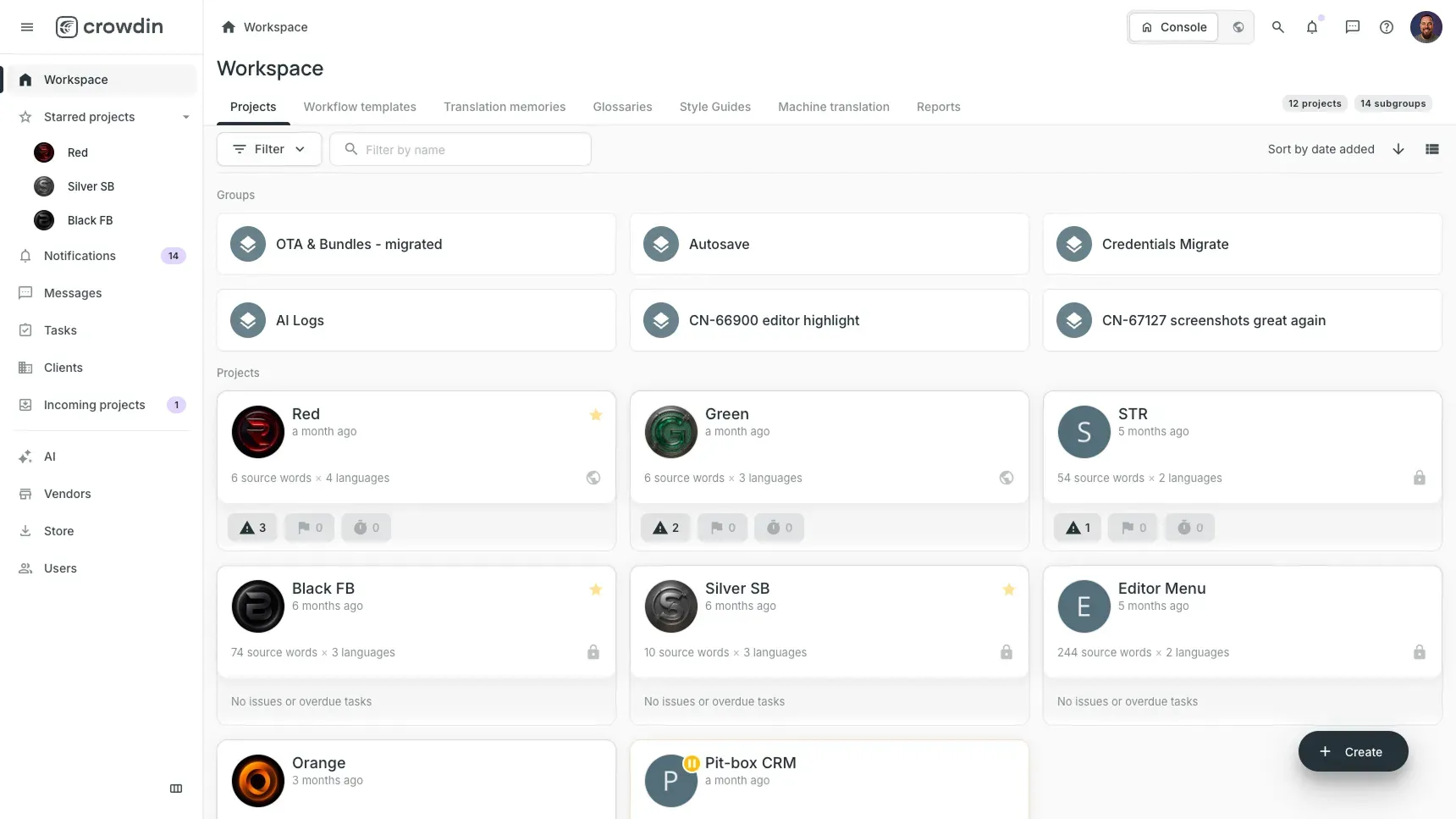Click the AI Logs group icon
This screenshot has height=819, width=1456.
[248, 320]
